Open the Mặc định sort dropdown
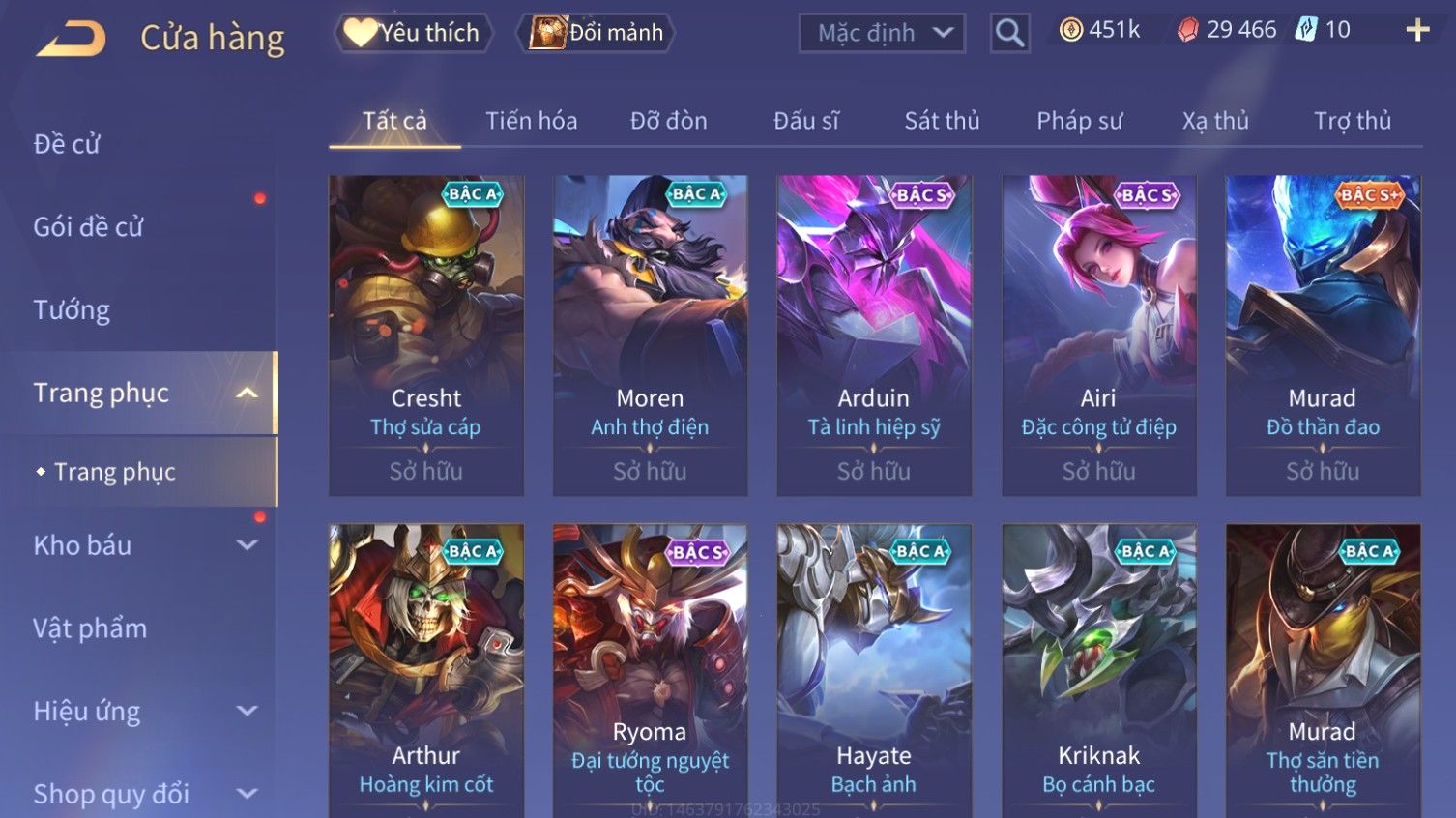 tap(882, 33)
